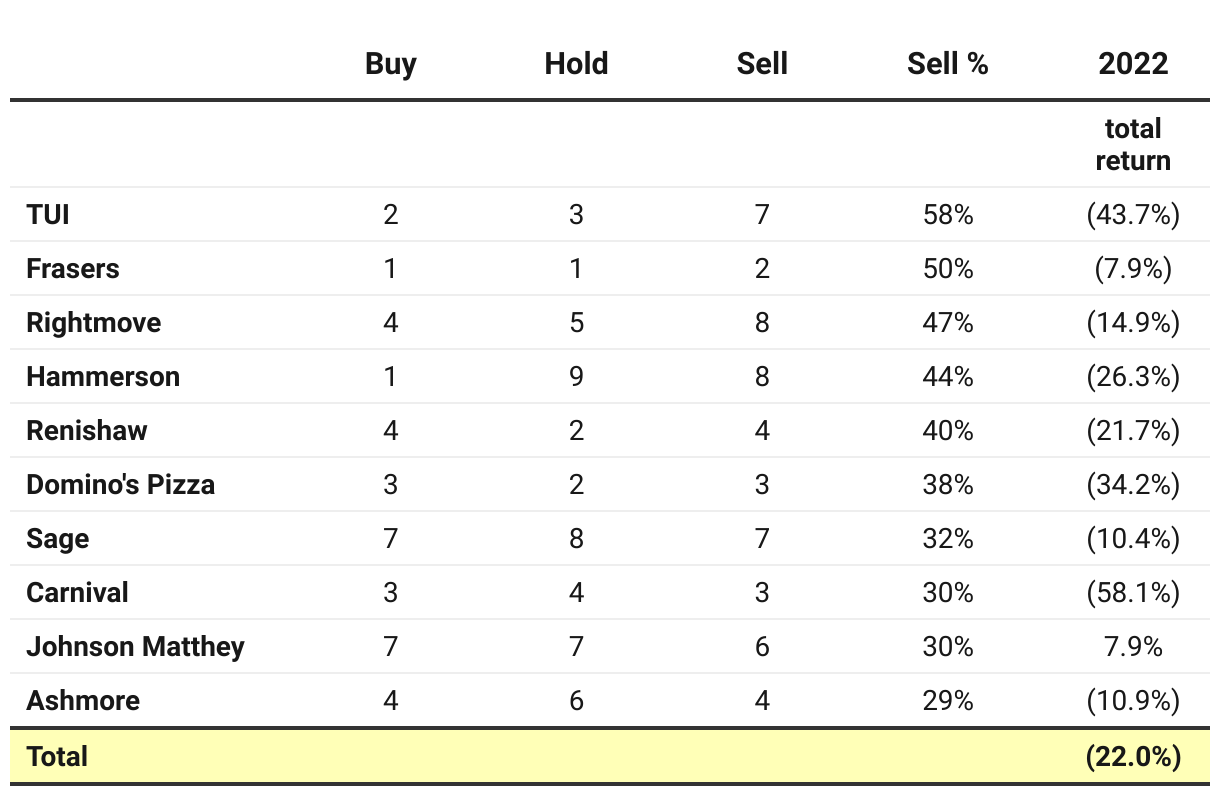Screen dimensions: 1220x796
Task: Select the Rightmove row label
Action: (94, 323)
